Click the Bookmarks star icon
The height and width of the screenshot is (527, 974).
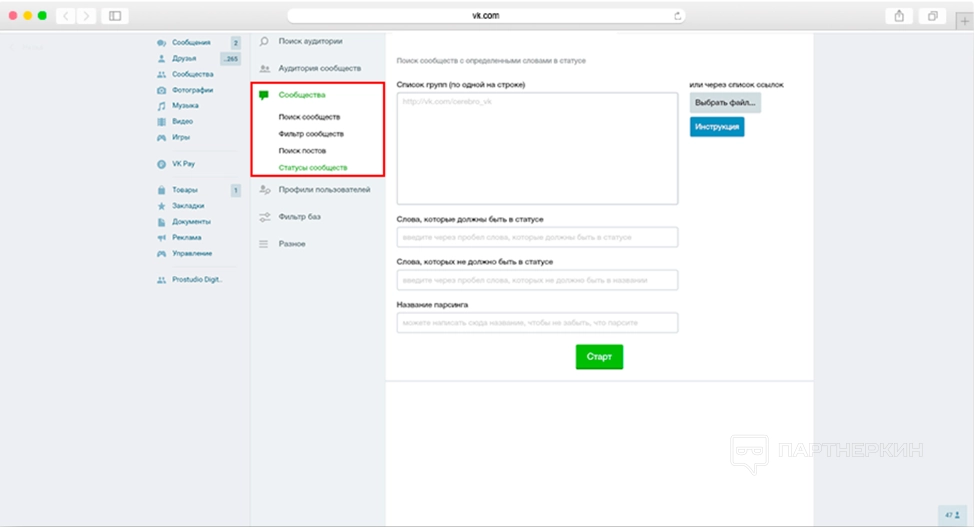pyautogui.click(x=161, y=206)
